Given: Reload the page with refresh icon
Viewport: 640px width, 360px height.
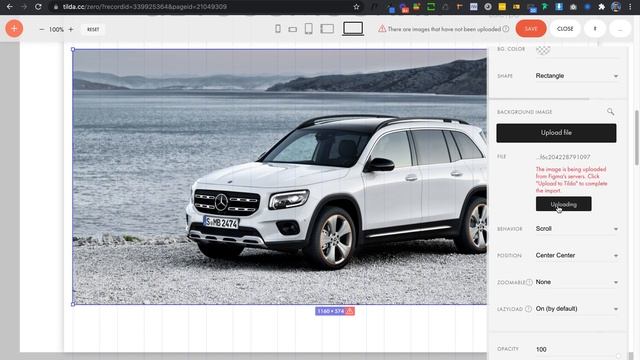Looking at the screenshot, I should (x=38, y=7).
